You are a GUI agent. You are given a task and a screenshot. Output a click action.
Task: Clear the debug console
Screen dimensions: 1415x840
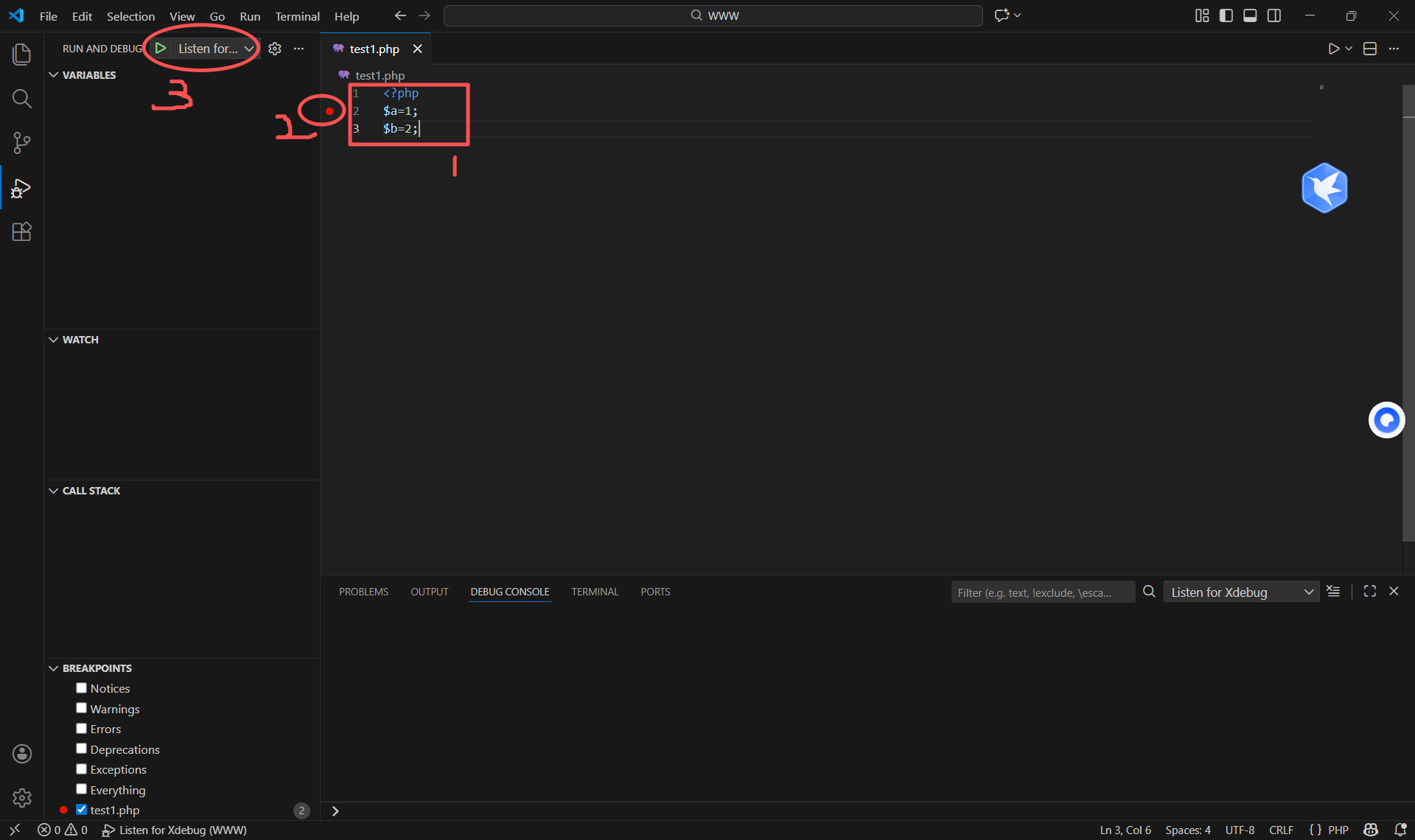(x=1333, y=592)
